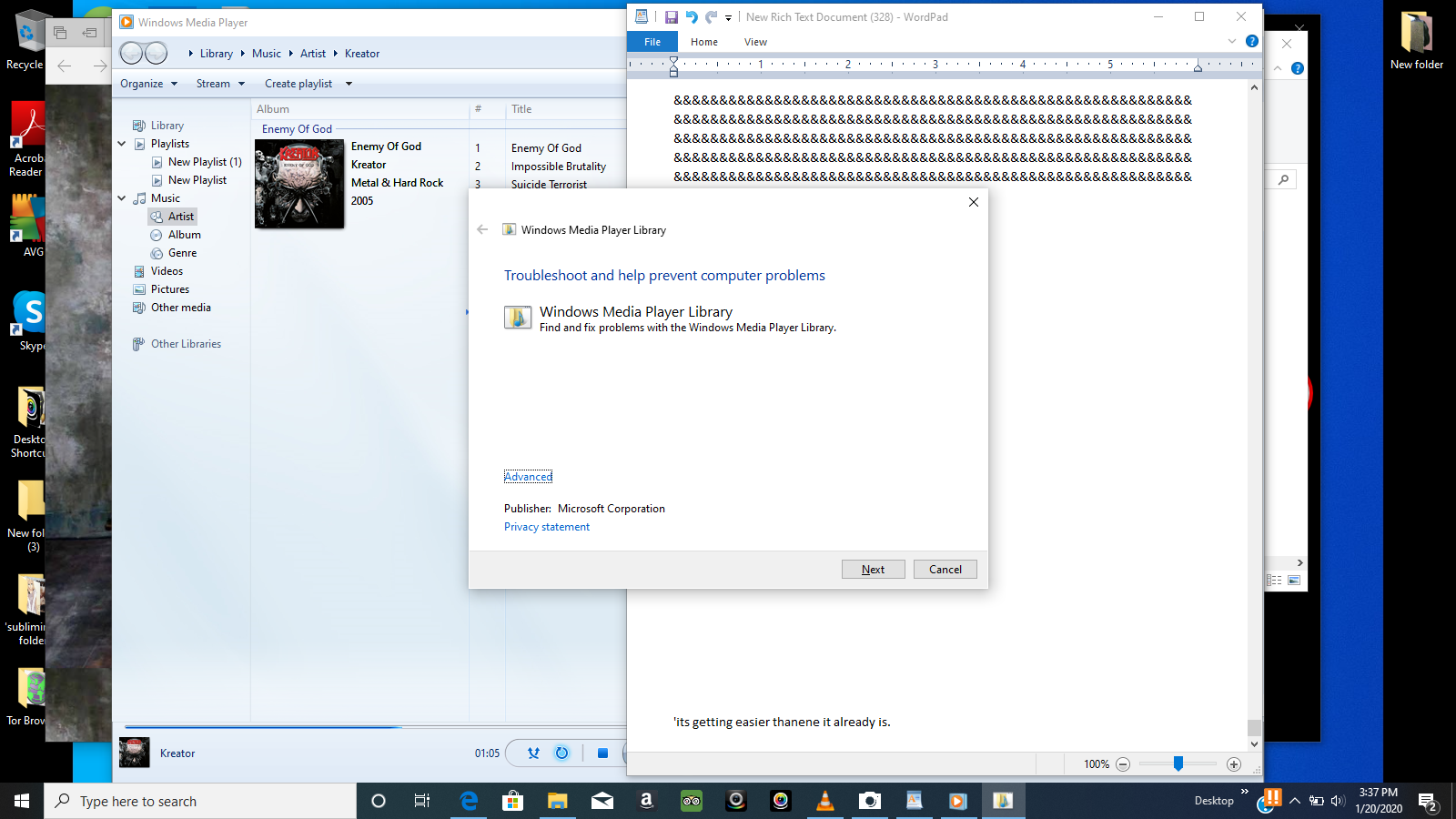Collapse the Music tree node

tap(122, 198)
